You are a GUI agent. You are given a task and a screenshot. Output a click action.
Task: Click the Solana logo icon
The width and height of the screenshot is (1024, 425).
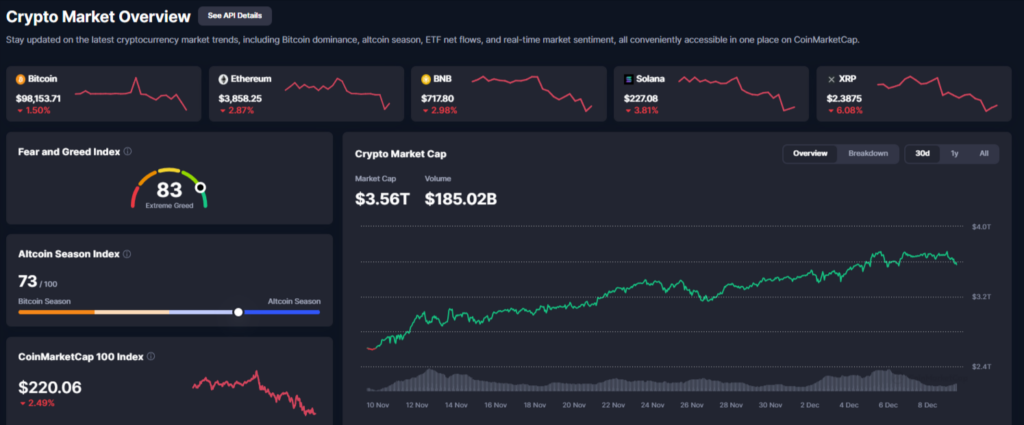[627, 78]
